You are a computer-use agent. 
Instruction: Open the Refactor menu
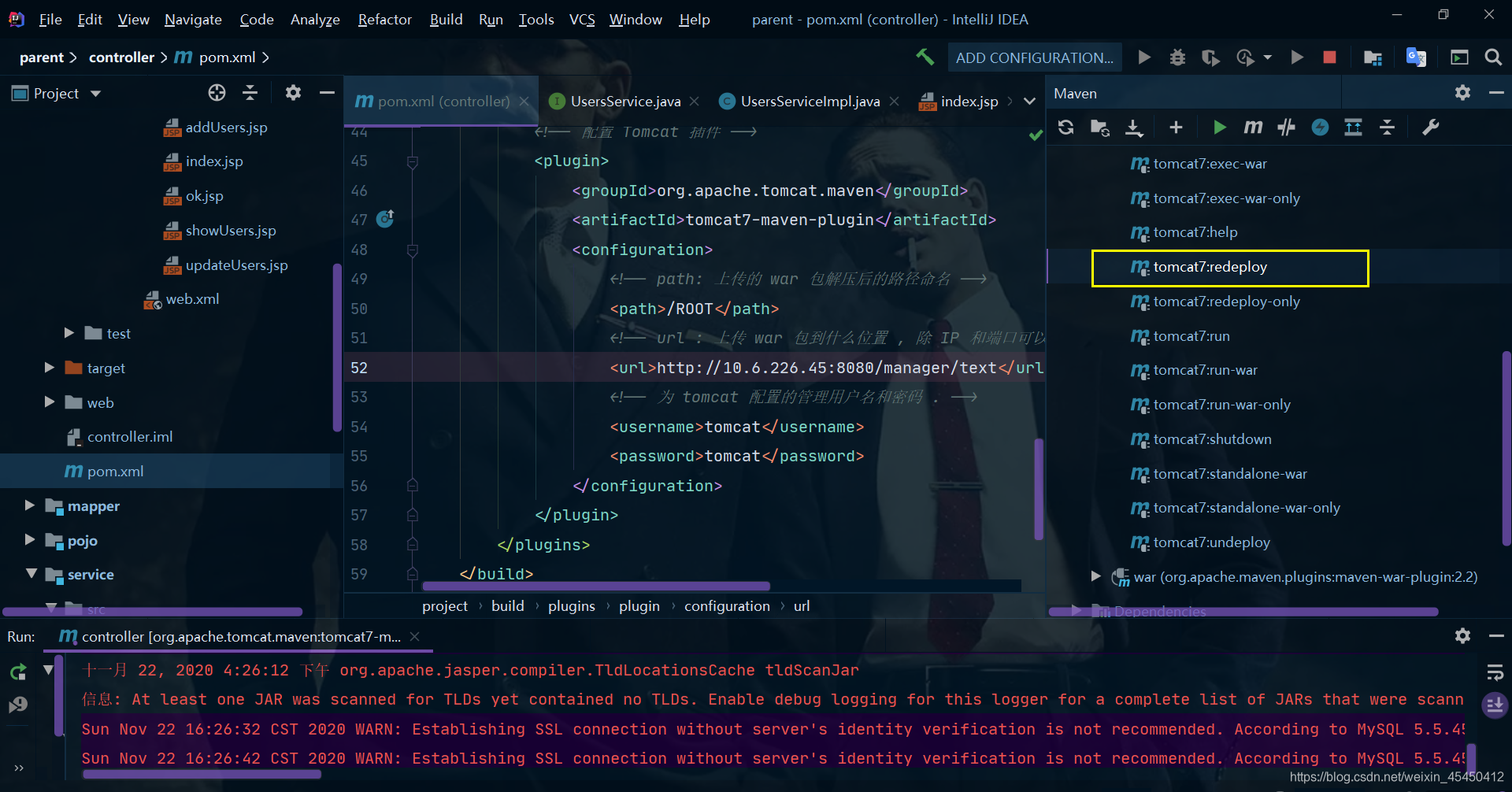(x=384, y=19)
